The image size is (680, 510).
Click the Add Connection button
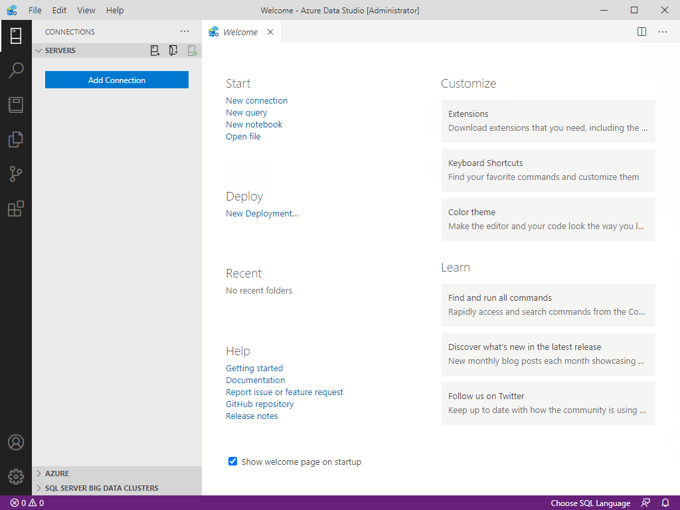point(117,80)
